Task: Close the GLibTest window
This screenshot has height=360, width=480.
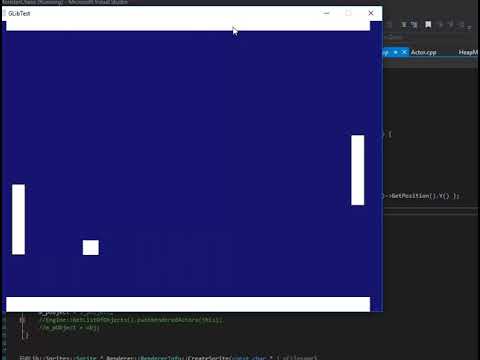Action: (371, 13)
